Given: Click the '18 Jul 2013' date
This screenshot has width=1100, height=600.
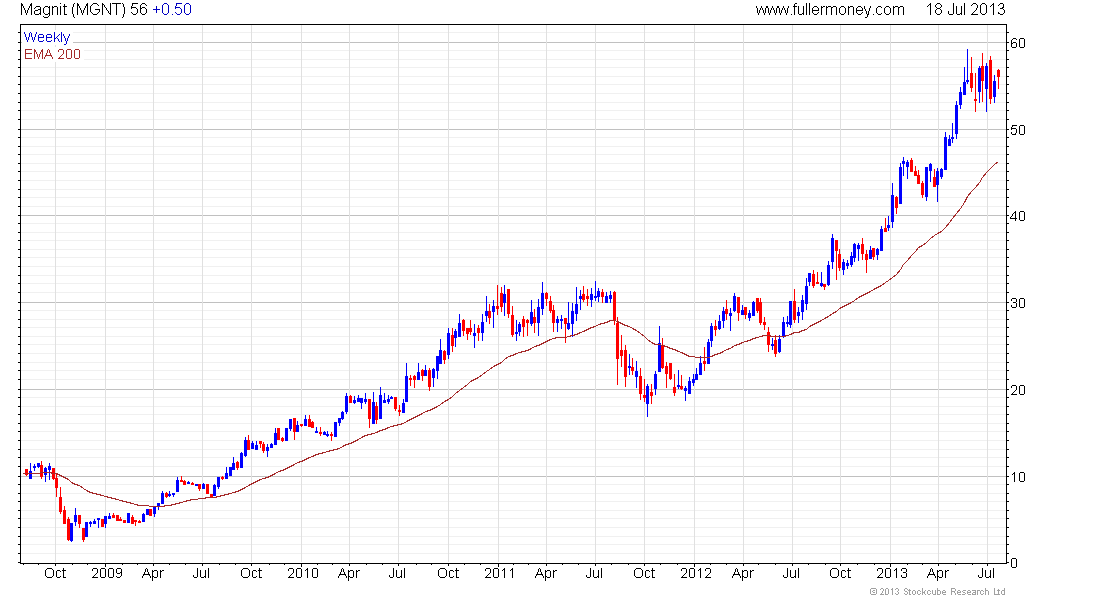Looking at the screenshot, I should click(x=965, y=10).
